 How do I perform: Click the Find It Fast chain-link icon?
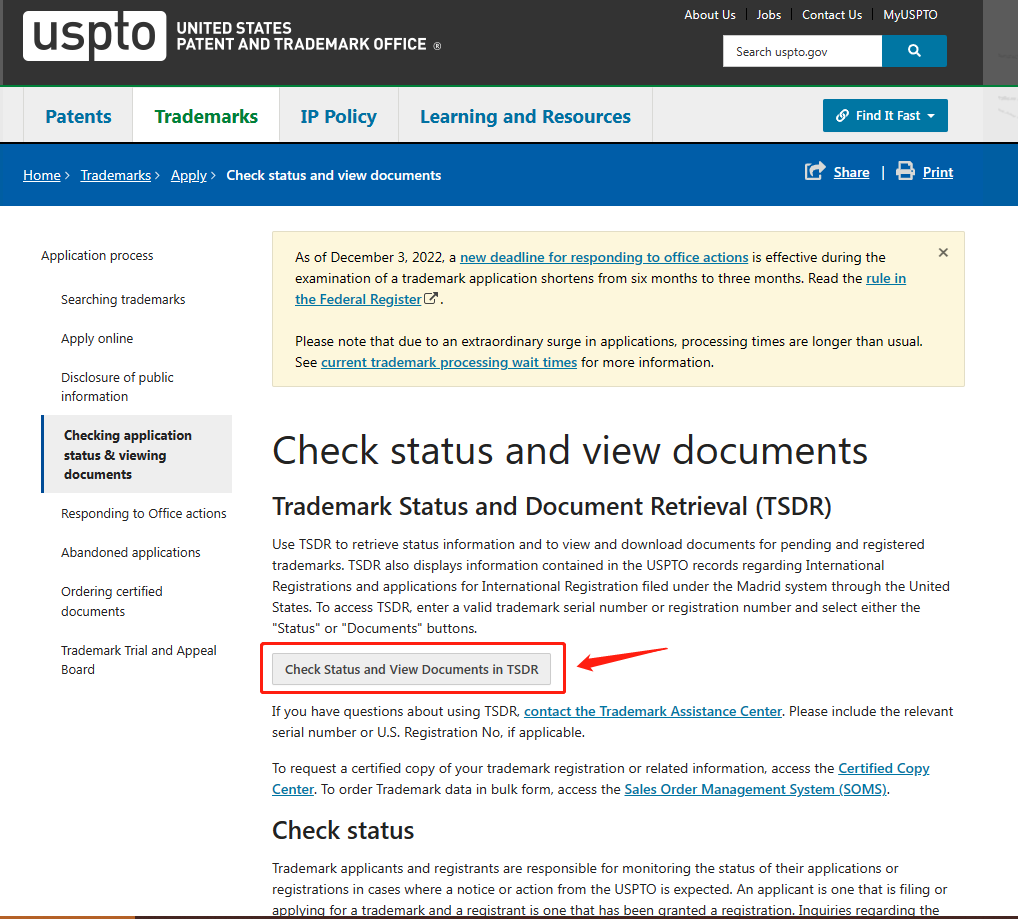pyautogui.click(x=842, y=116)
